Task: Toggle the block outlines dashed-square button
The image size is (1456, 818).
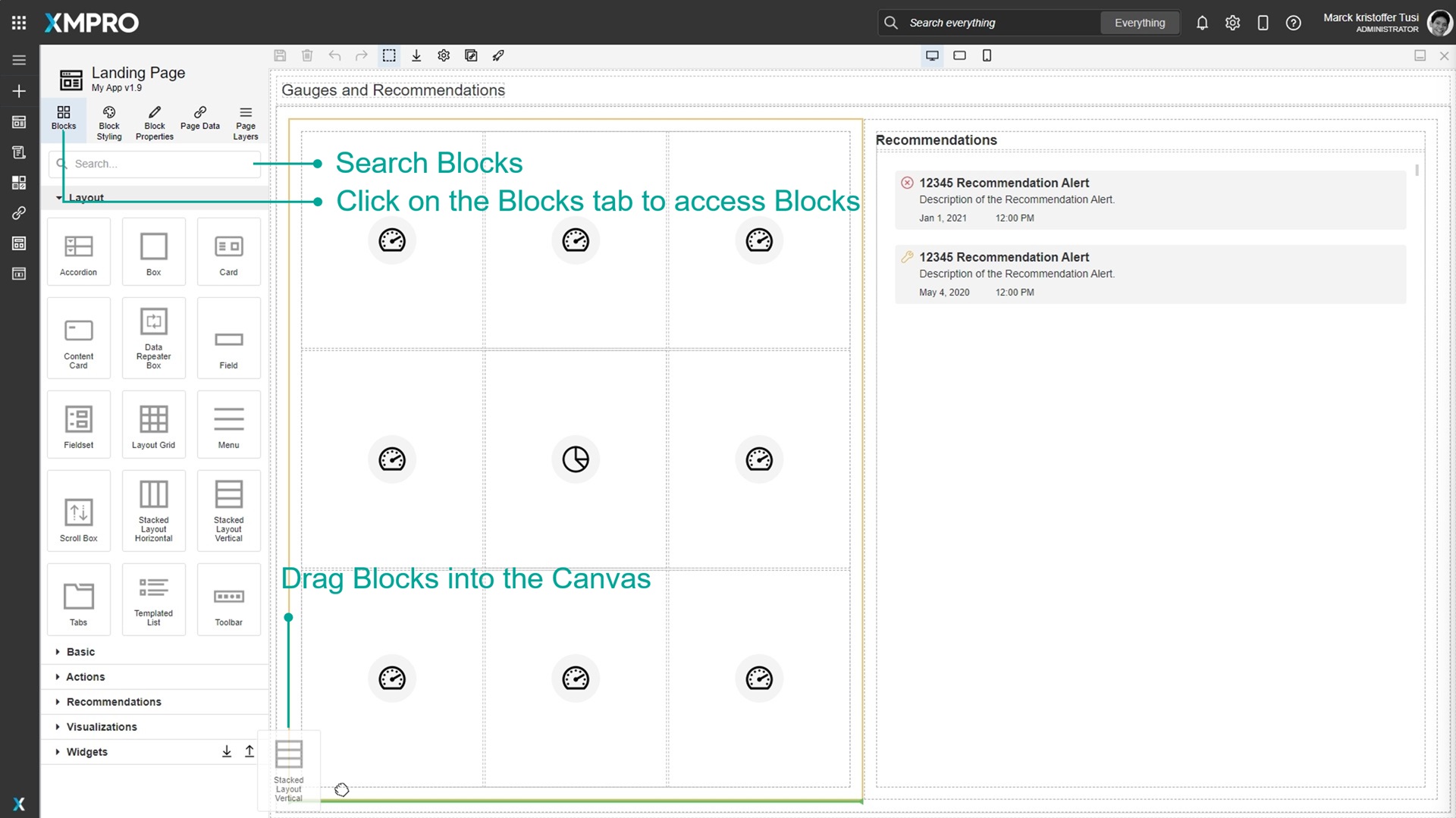Action: (x=389, y=55)
